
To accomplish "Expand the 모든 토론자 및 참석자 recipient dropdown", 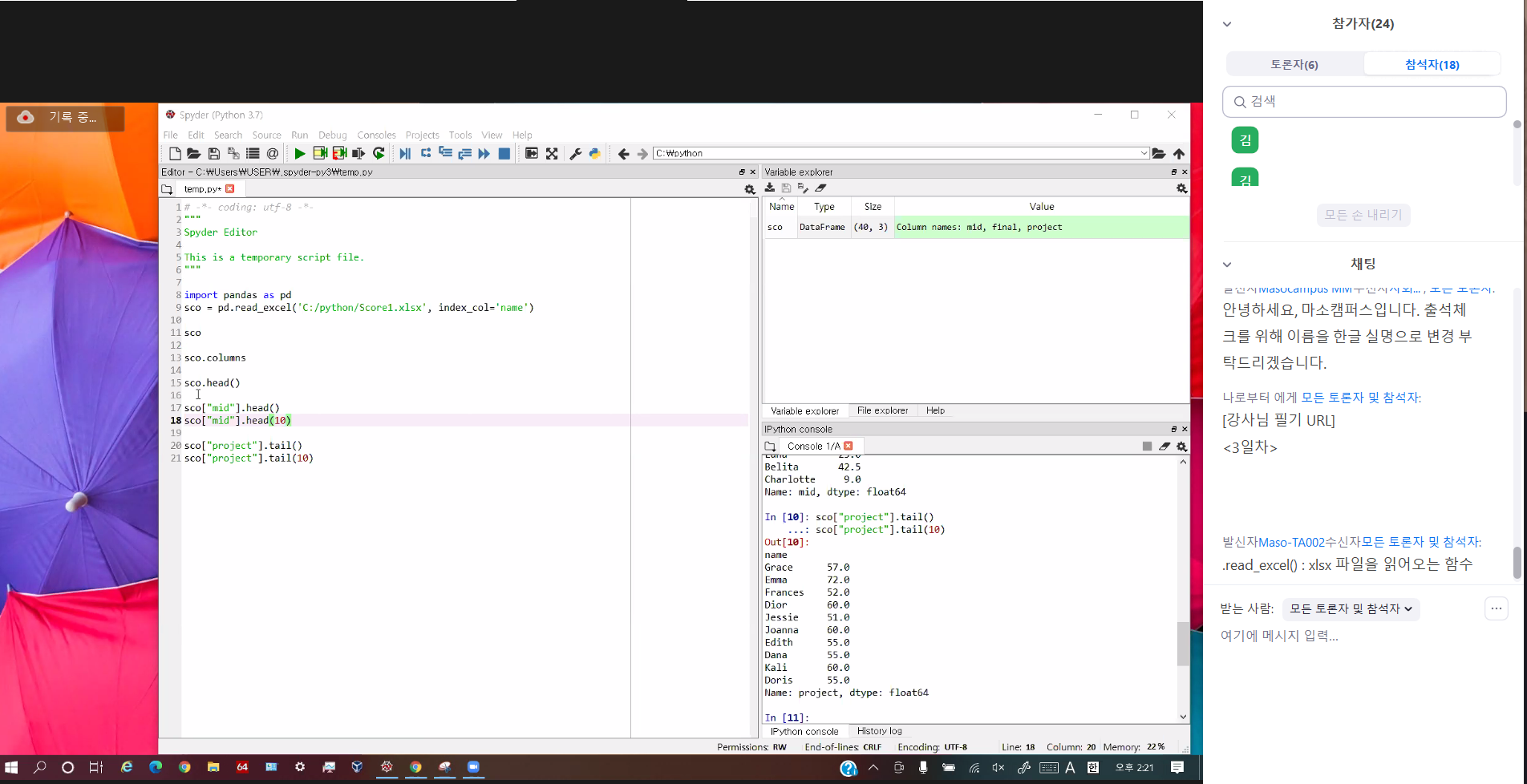I will 1351,609.
